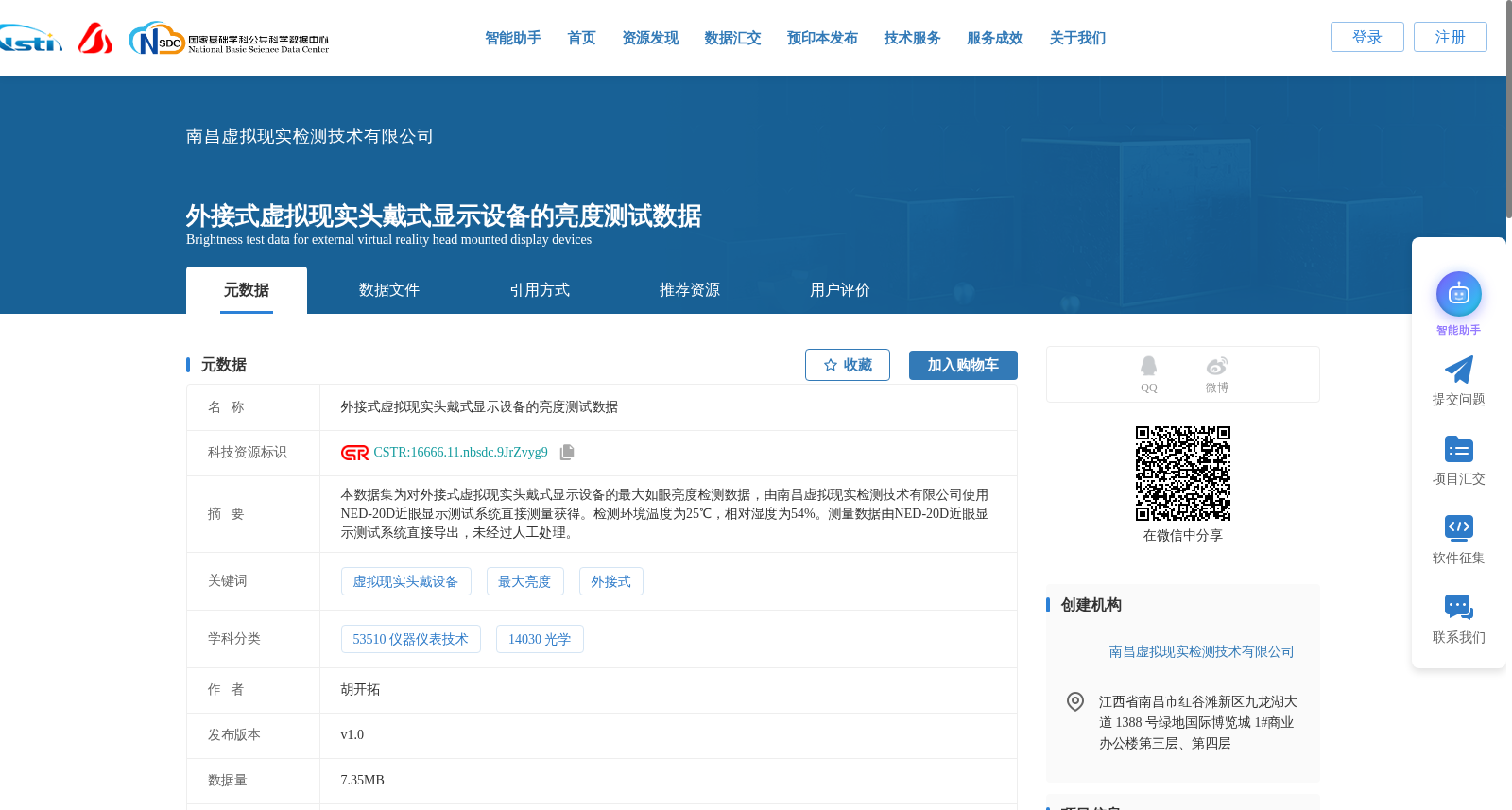Click the red CSTR logo icon
1512x810 pixels.
[355, 453]
